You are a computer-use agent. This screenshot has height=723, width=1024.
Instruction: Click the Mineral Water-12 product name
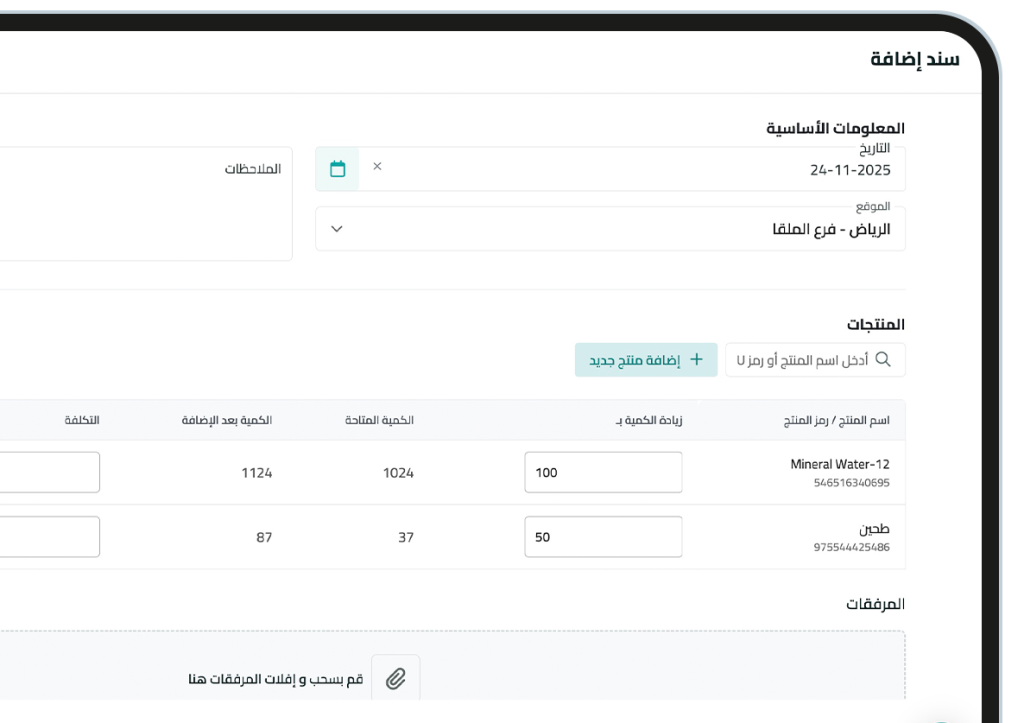[x=840, y=463]
